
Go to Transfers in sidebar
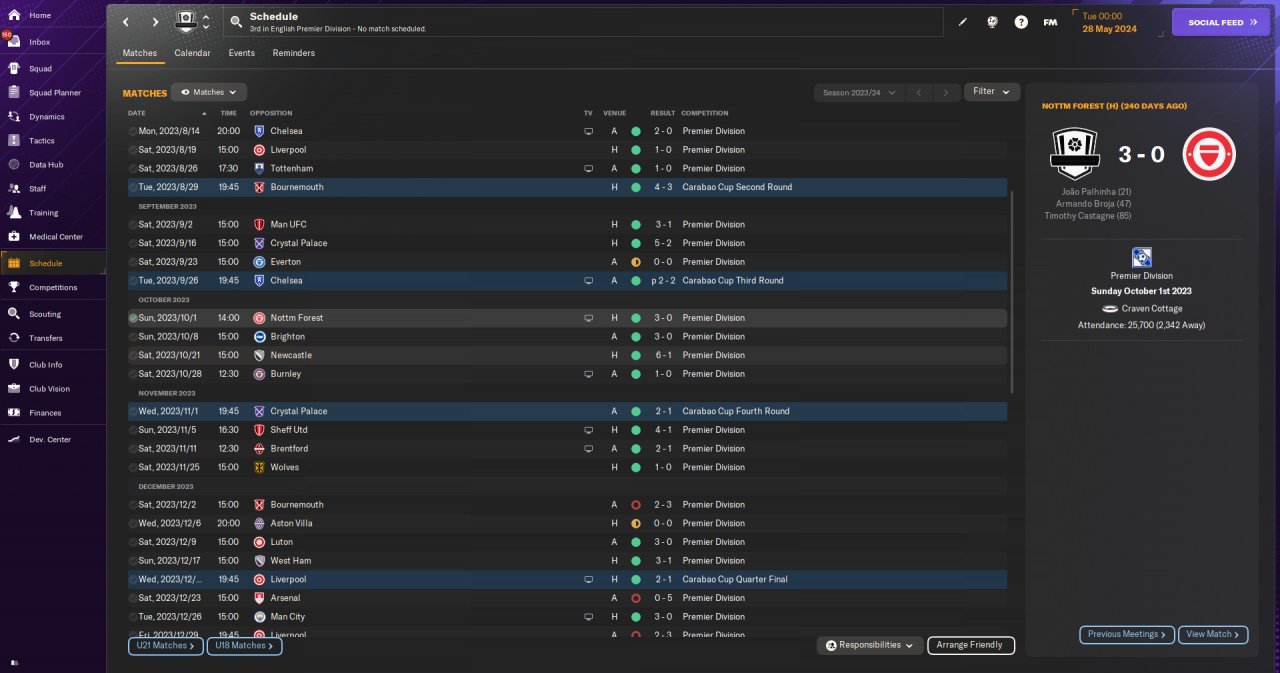[46, 338]
